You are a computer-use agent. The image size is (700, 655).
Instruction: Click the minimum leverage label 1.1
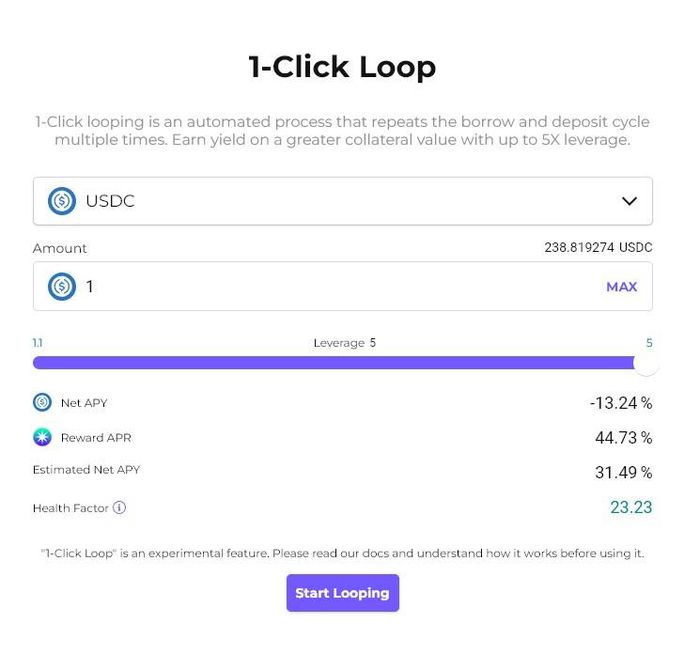pyautogui.click(x=38, y=343)
